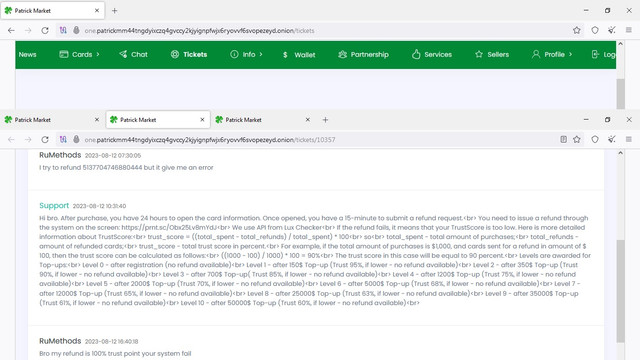Click the RuMethods name dated 2023-08-12 07:30:05
This screenshot has height=360, width=640.
60,155
